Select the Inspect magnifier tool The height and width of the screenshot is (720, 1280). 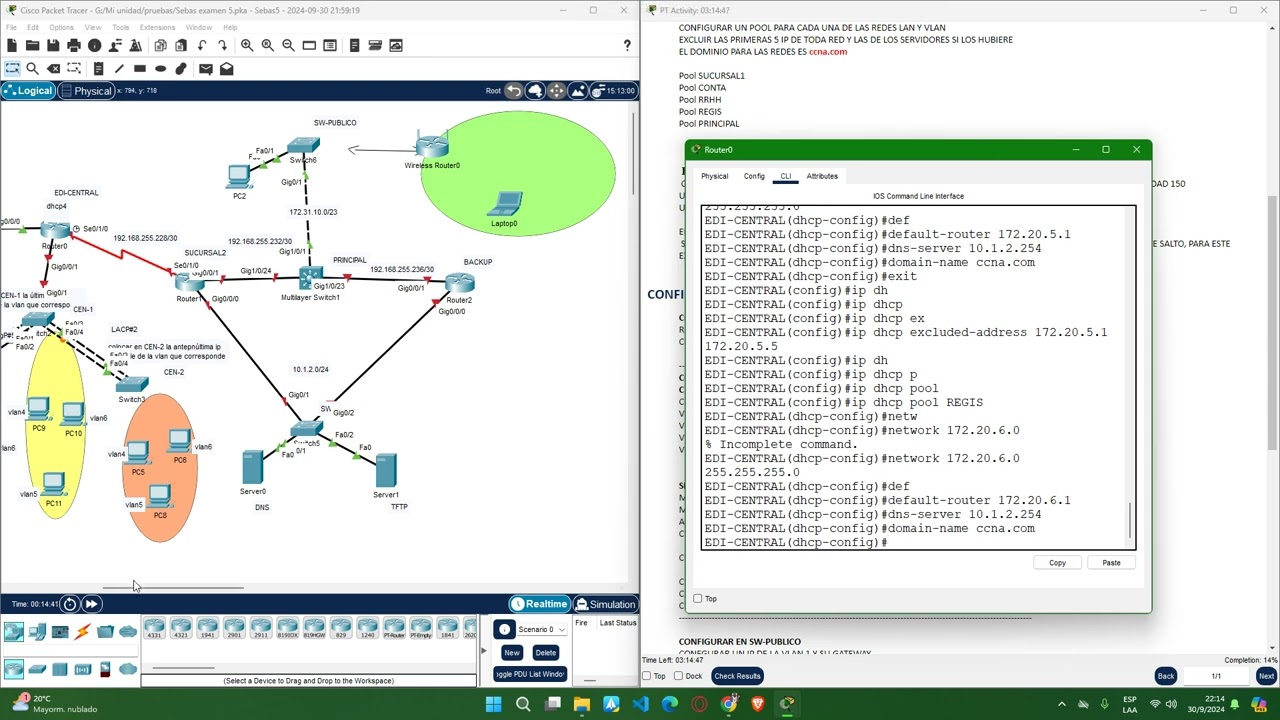(32, 68)
